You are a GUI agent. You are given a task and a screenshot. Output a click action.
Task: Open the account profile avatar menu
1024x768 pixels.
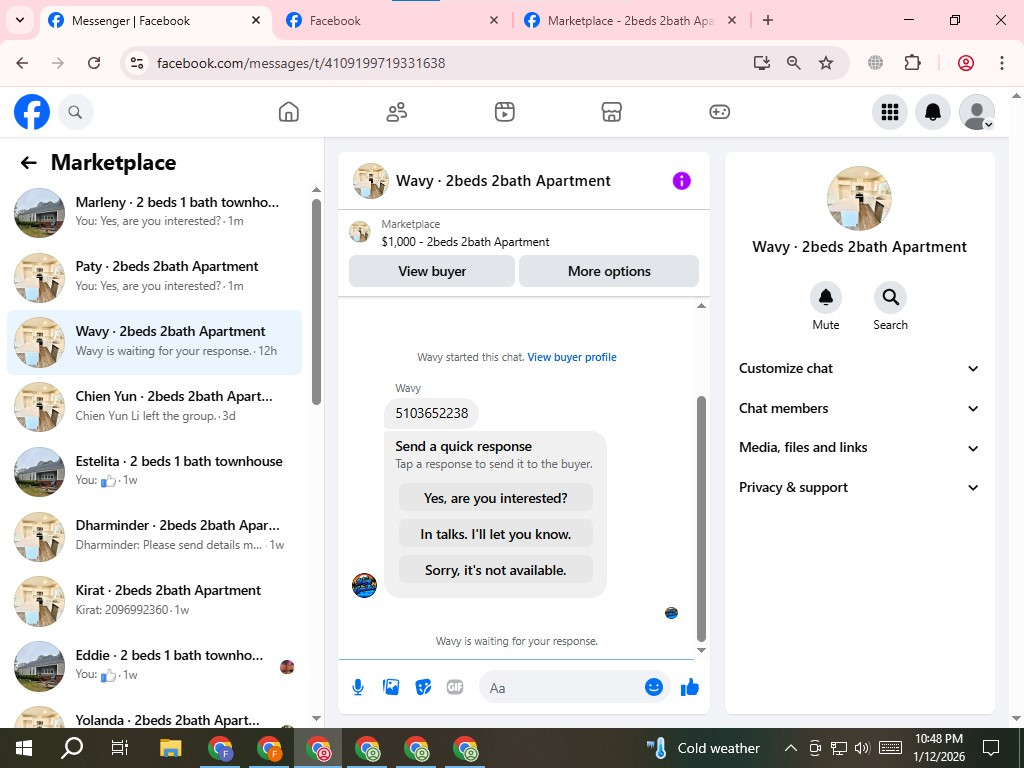976,112
